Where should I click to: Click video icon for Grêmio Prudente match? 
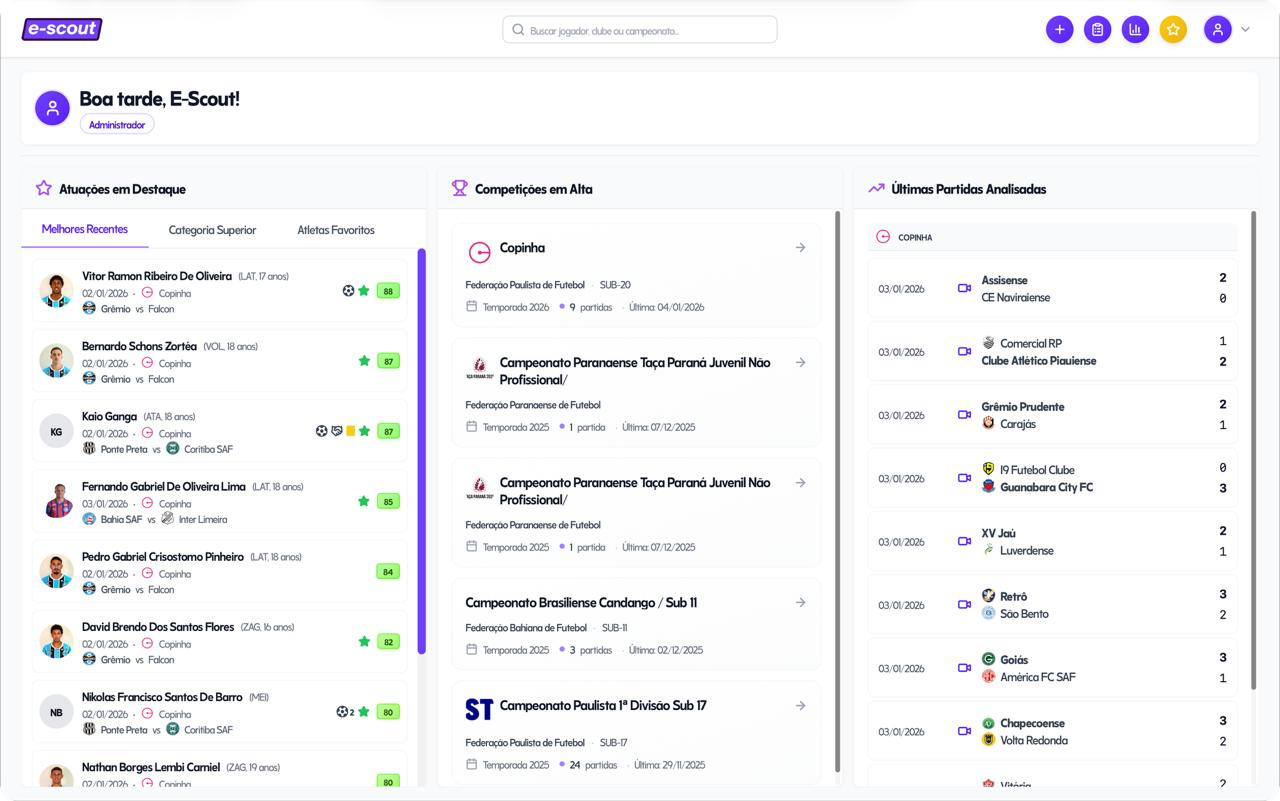tap(964, 415)
